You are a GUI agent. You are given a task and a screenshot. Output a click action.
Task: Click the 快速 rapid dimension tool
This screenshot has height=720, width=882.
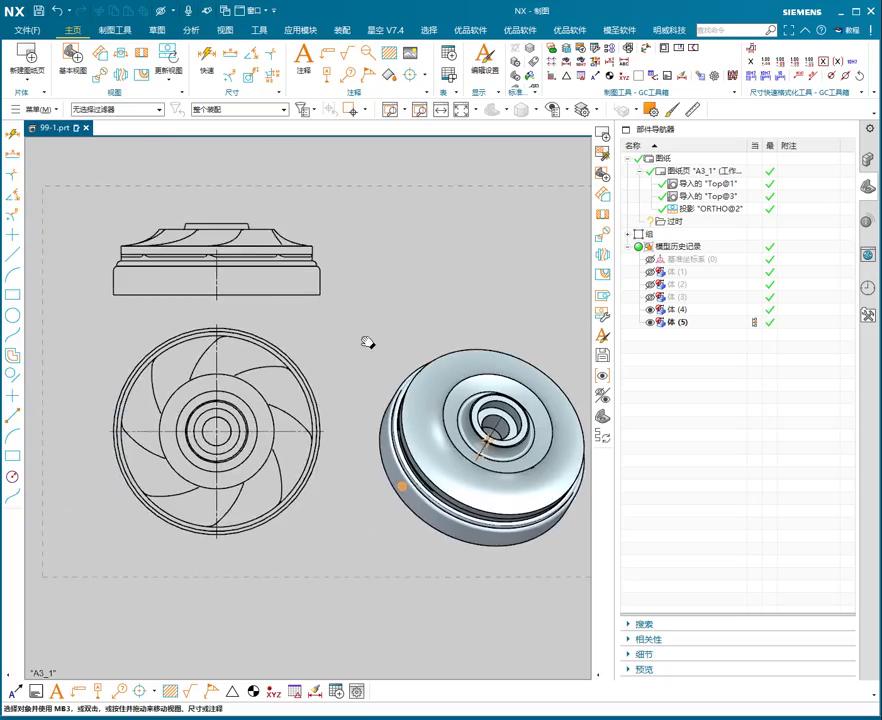pos(206,55)
